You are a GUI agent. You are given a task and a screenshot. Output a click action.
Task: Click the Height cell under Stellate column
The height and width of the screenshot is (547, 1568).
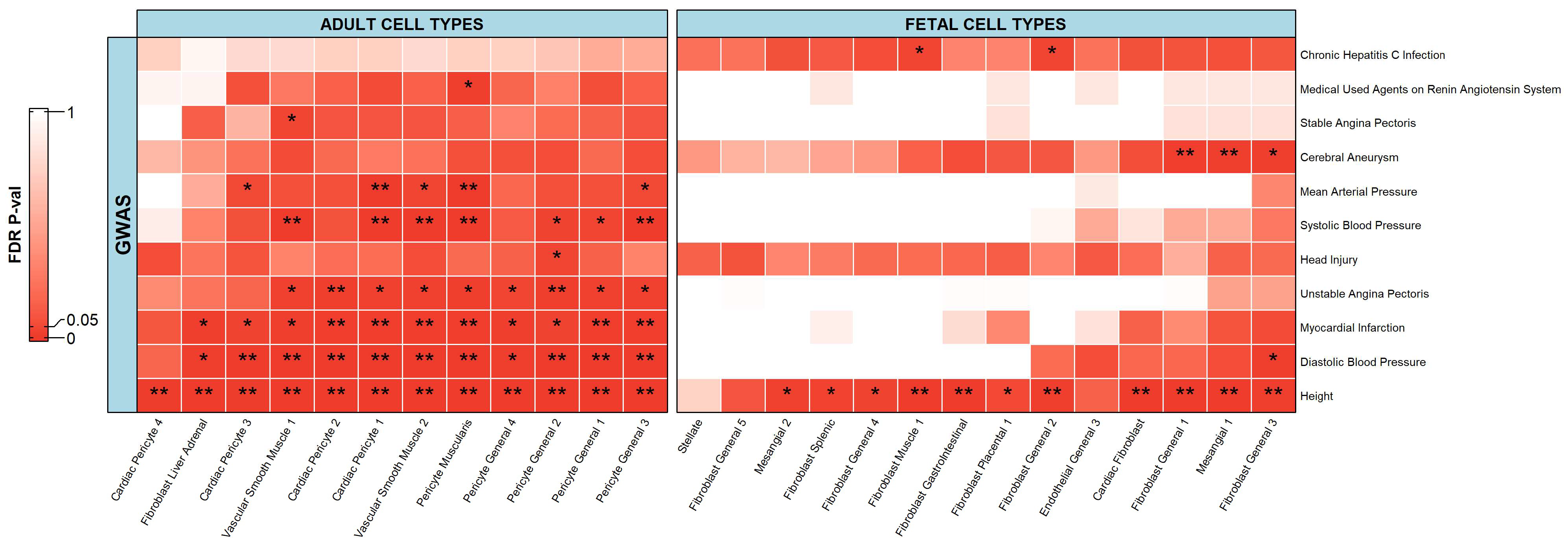(x=699, y=396)
